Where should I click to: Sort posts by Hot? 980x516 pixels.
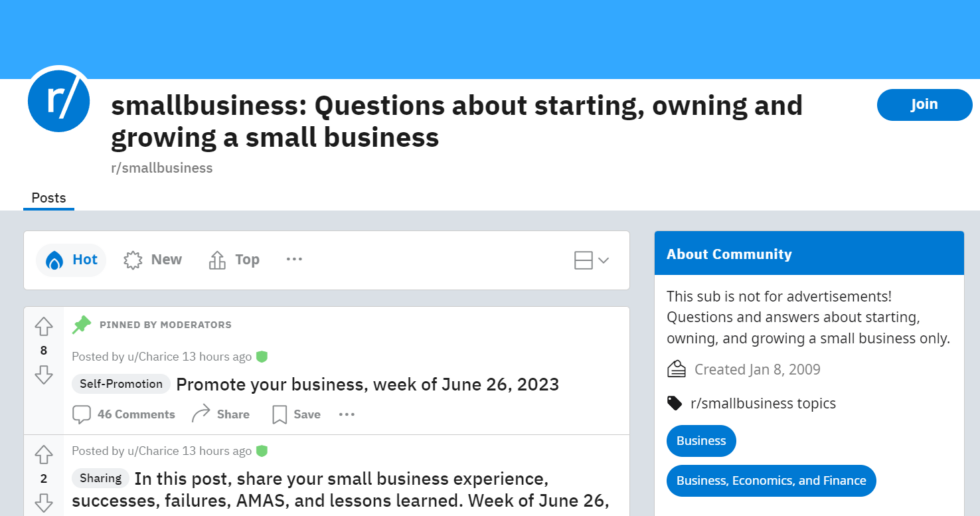pos(71,260)
